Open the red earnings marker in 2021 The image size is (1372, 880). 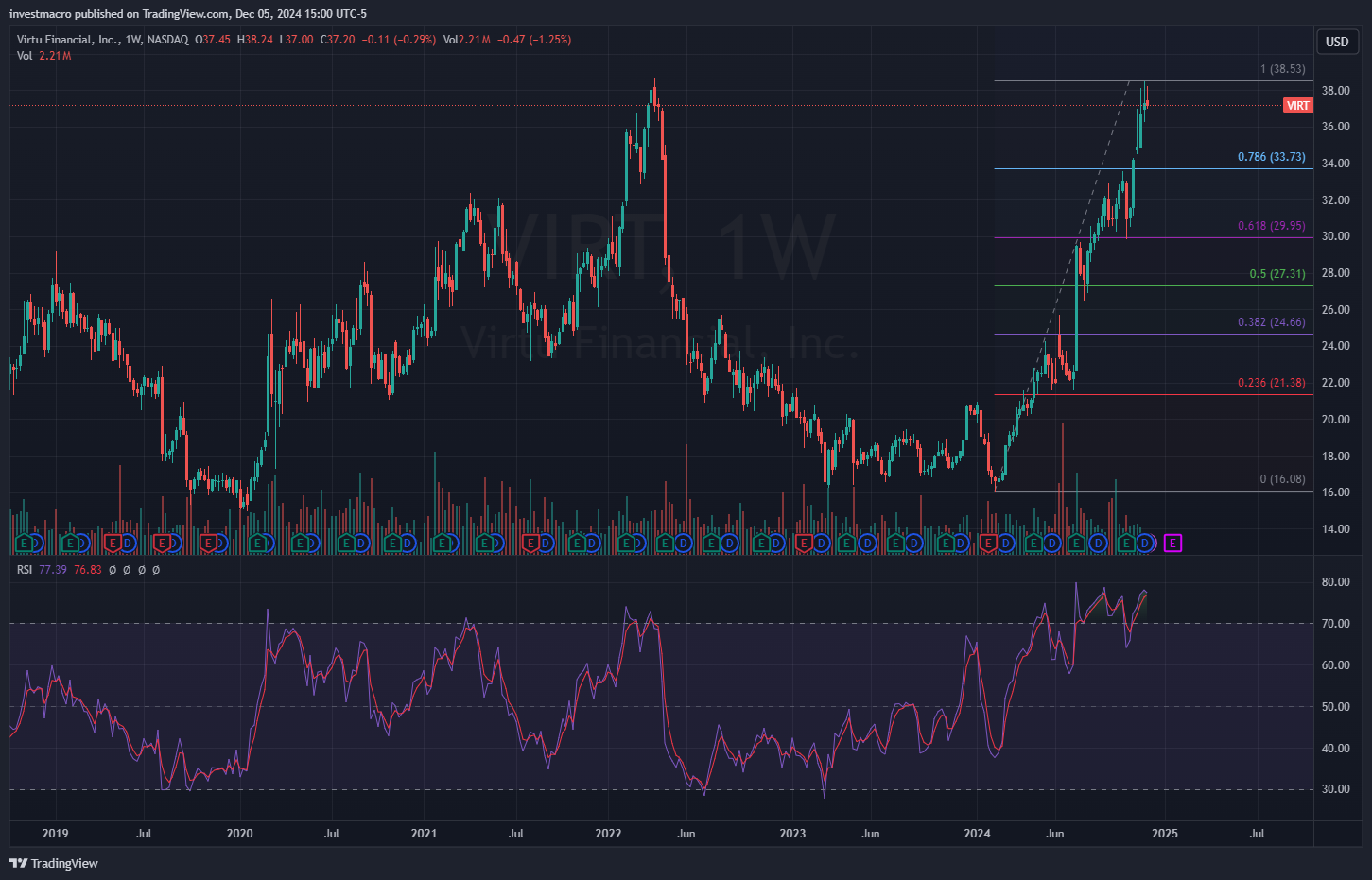click(x=530, y=543)
